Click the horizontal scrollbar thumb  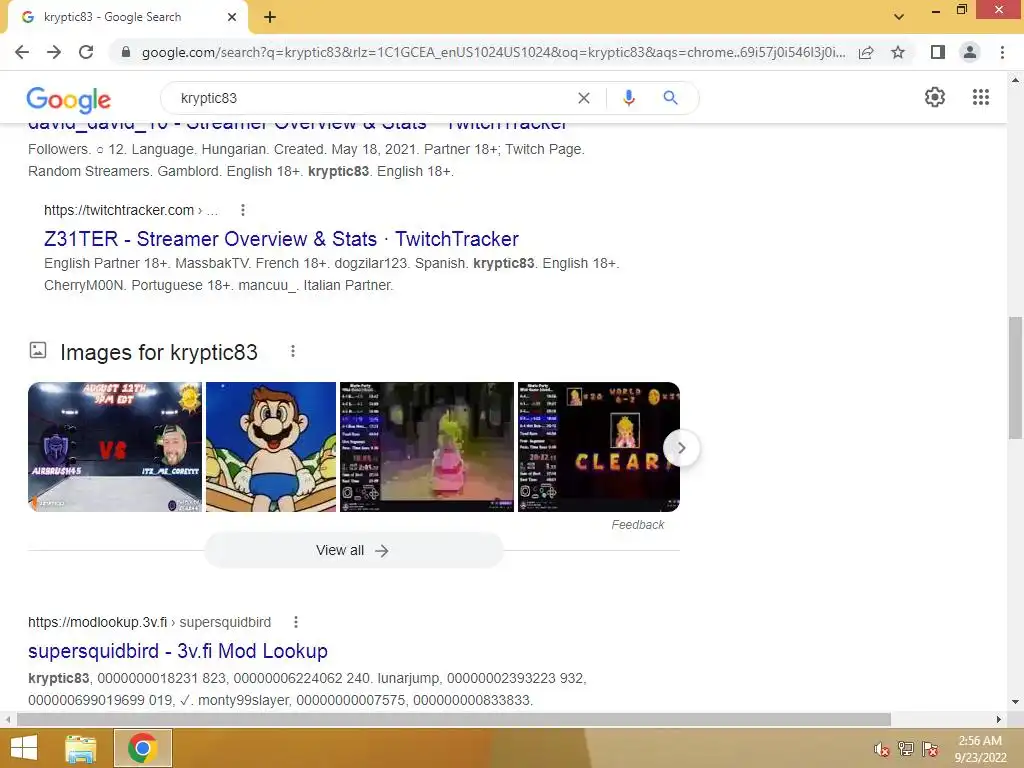(x=454, y=720)
